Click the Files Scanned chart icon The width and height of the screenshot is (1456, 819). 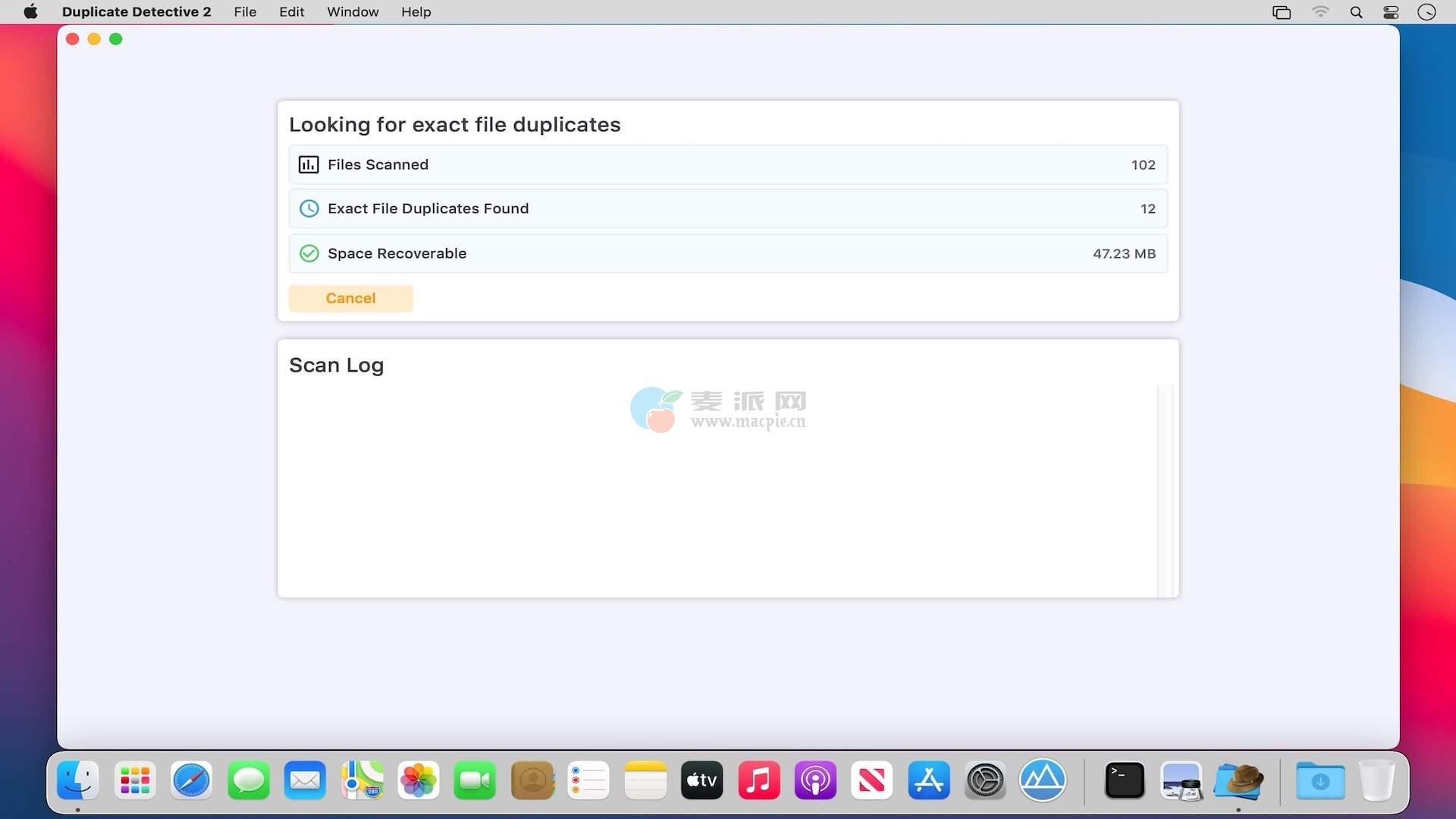[x=309, y=165]
